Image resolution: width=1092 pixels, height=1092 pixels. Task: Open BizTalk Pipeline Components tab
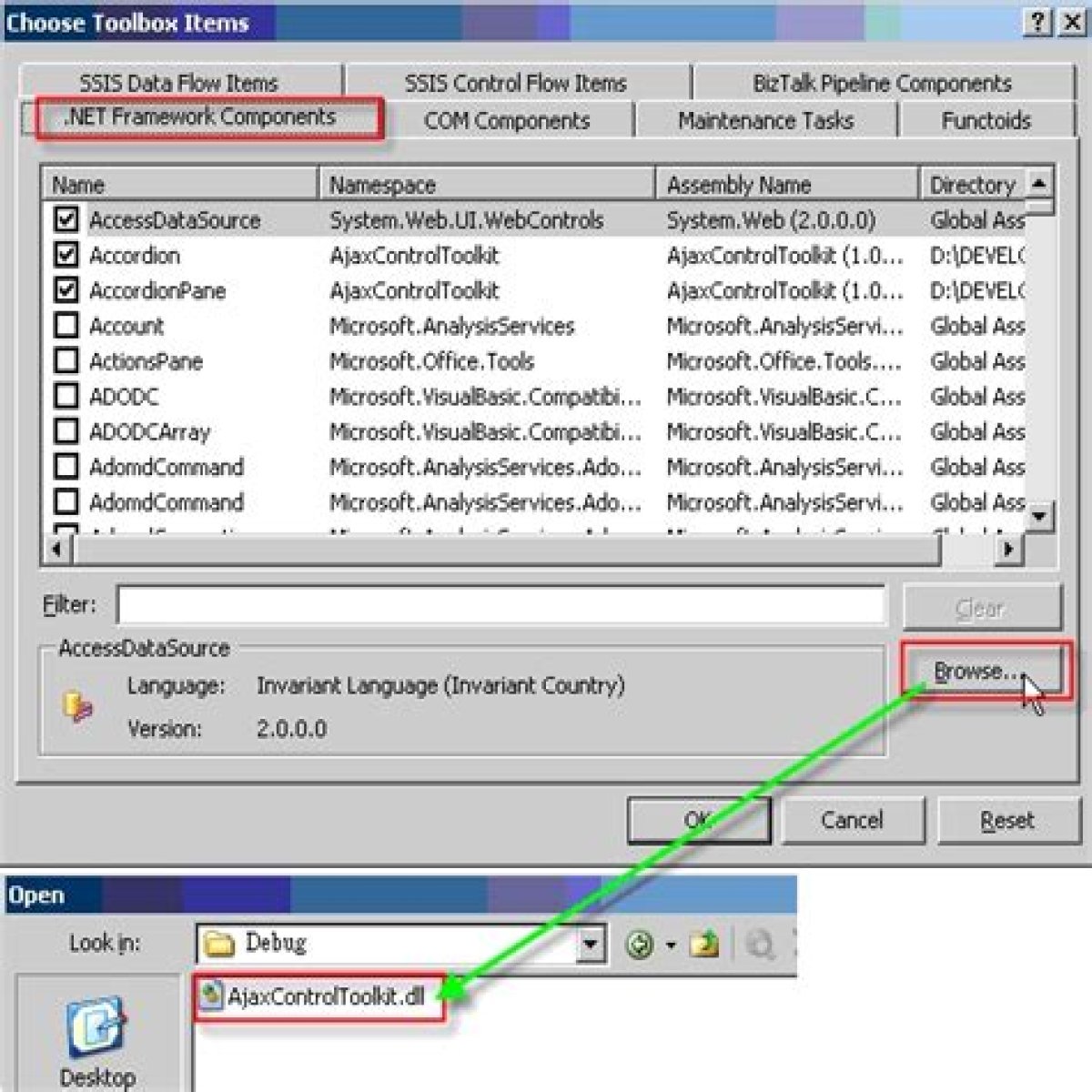(x=882, y=83)
